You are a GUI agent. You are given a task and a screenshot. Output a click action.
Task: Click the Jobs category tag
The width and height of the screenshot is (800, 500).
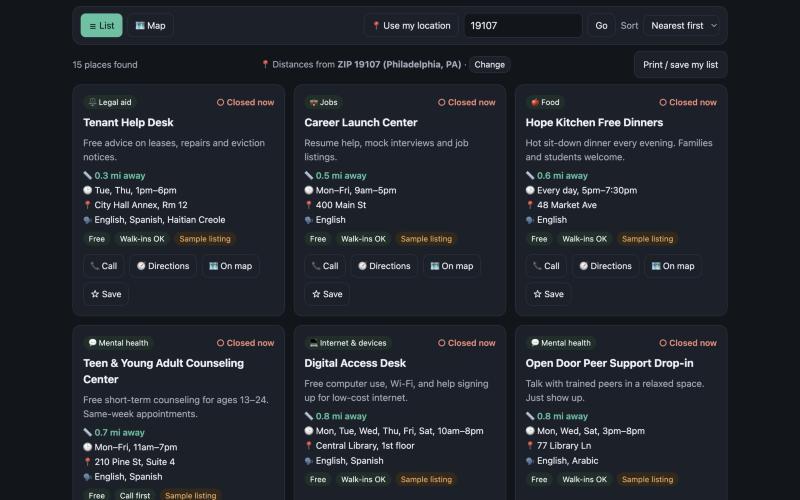tap(323, 102)
